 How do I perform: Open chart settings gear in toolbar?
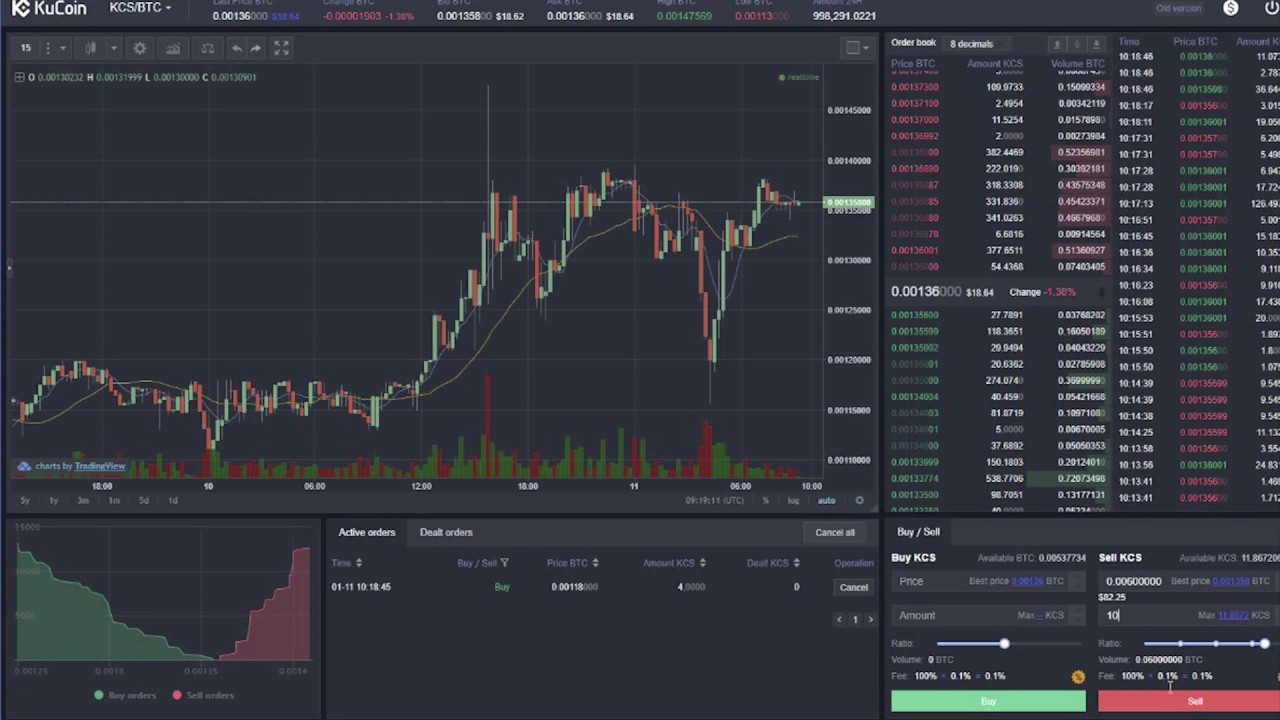(140, 48)
